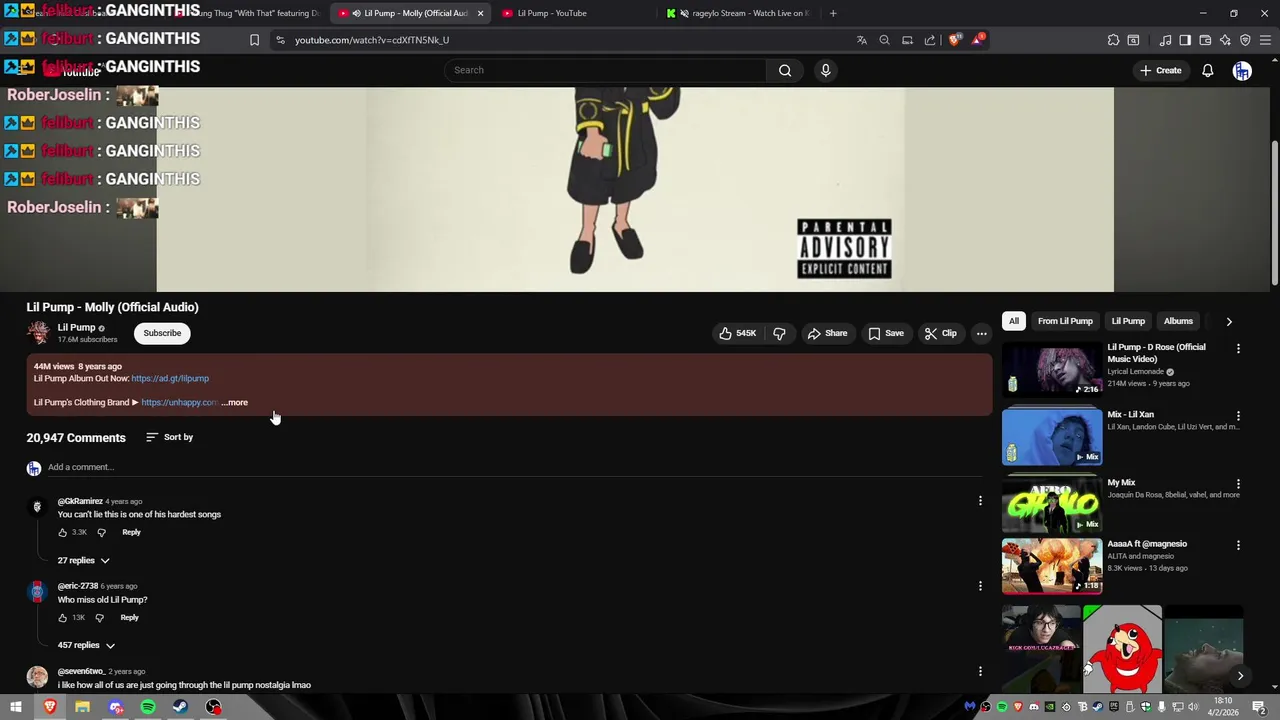Open Brave Wallet icon in toolbar
Screen dimensions: 1280x720
[1205, 40]
